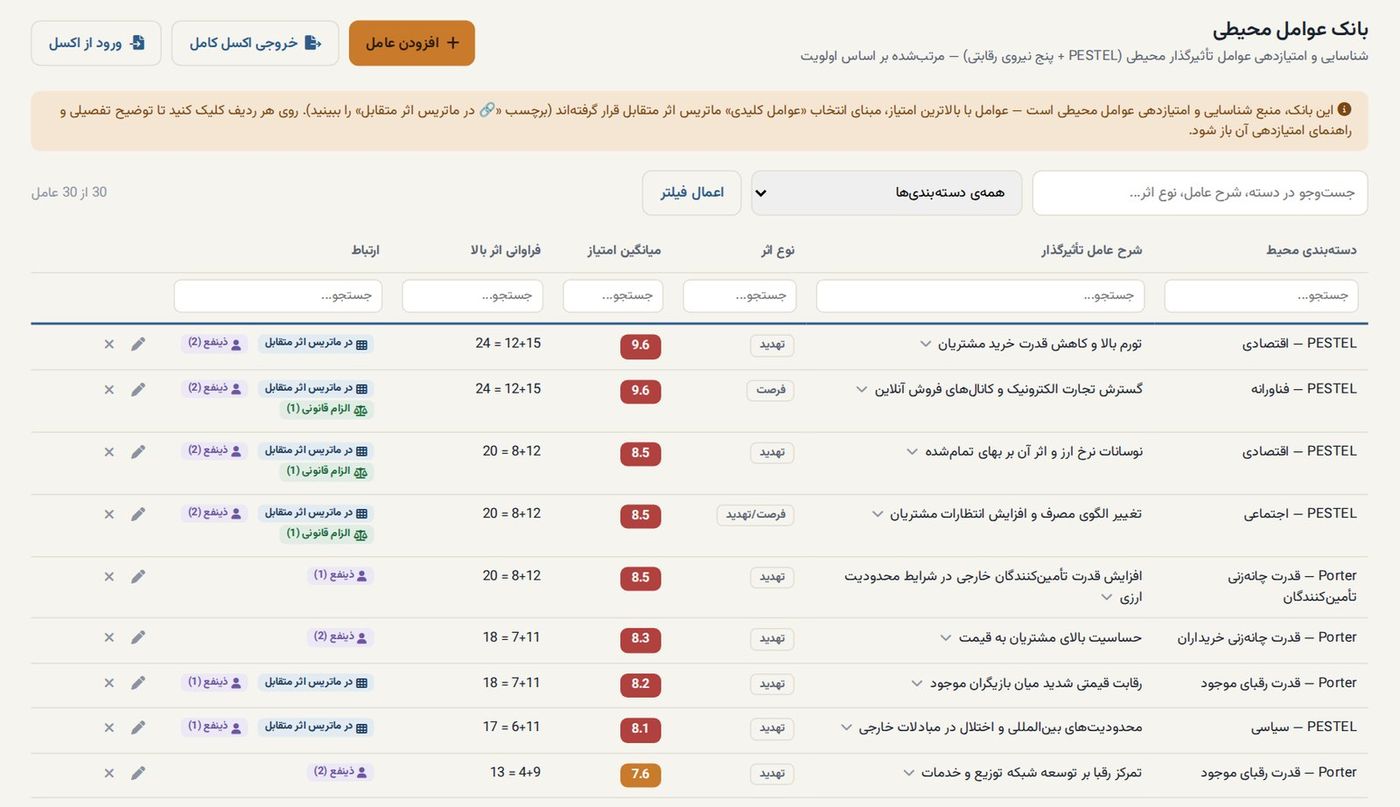The height and width of the screenshot is (807, 1400).
Task: Click the 9.6 score badge of تورم بالا
Action: (641, 346)
